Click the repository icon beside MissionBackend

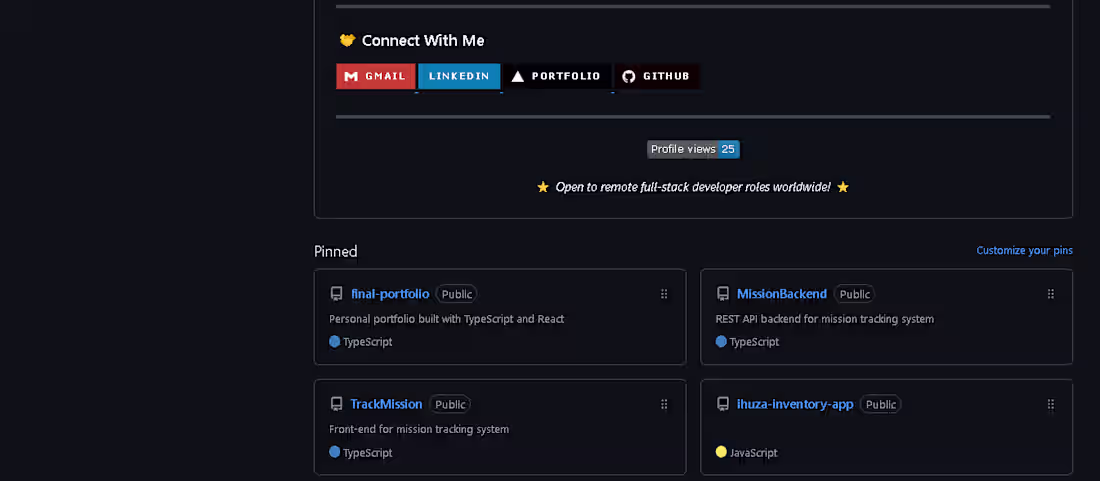[x=723, y=294]
